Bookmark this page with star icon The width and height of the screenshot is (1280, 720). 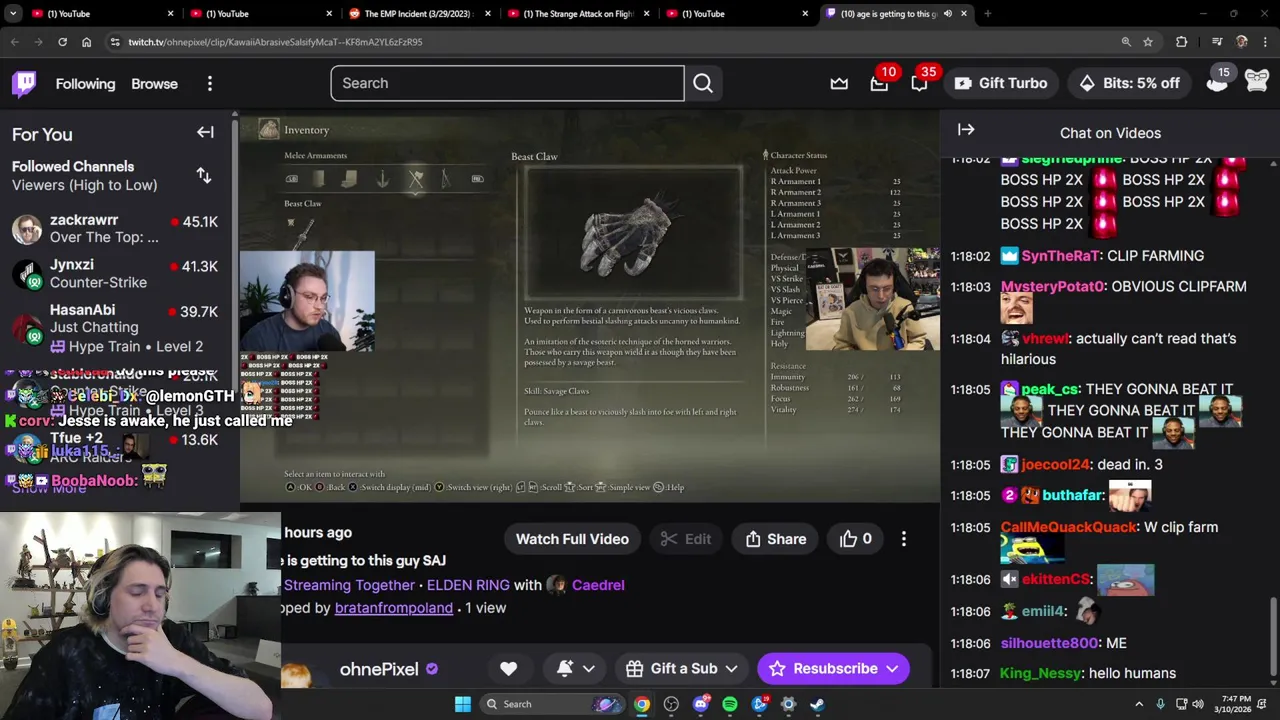(x=1148, y=42)
